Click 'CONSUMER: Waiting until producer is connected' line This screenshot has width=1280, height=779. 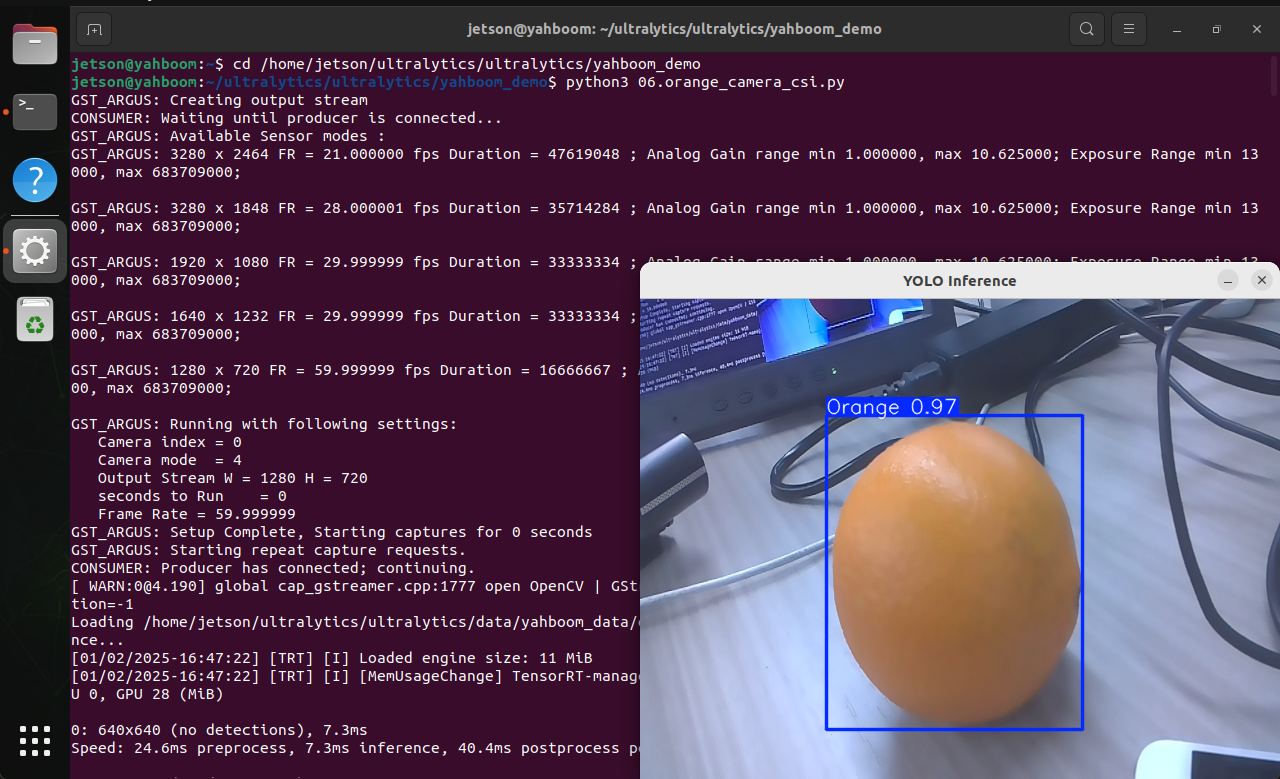[x=286, y=118]
